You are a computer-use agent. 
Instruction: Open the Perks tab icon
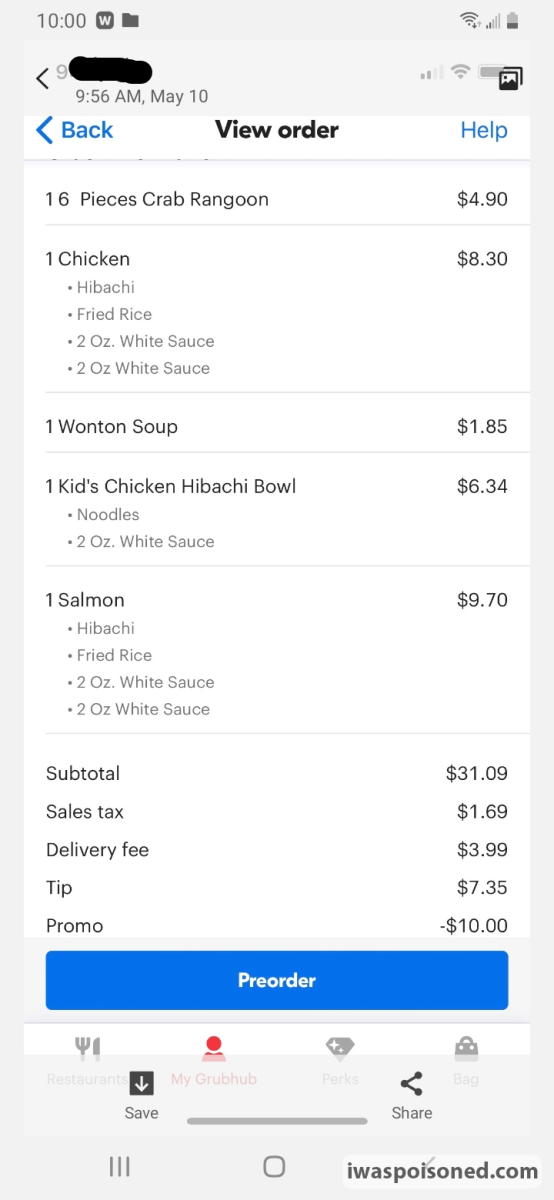(340, 1048)
